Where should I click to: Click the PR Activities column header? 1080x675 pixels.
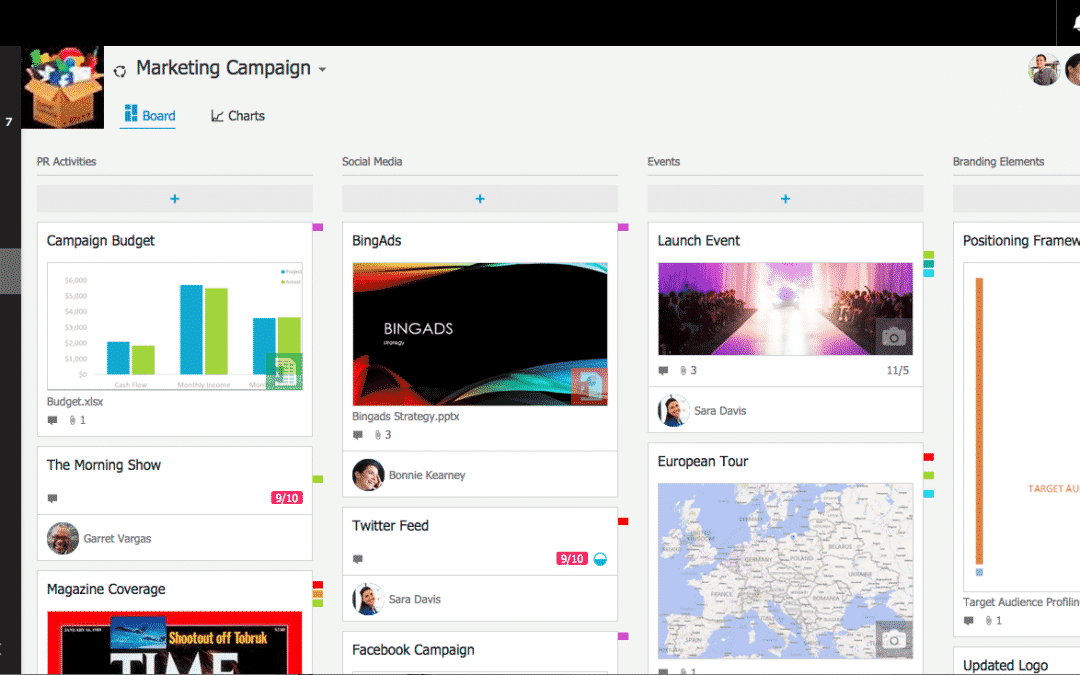point(66,161)
